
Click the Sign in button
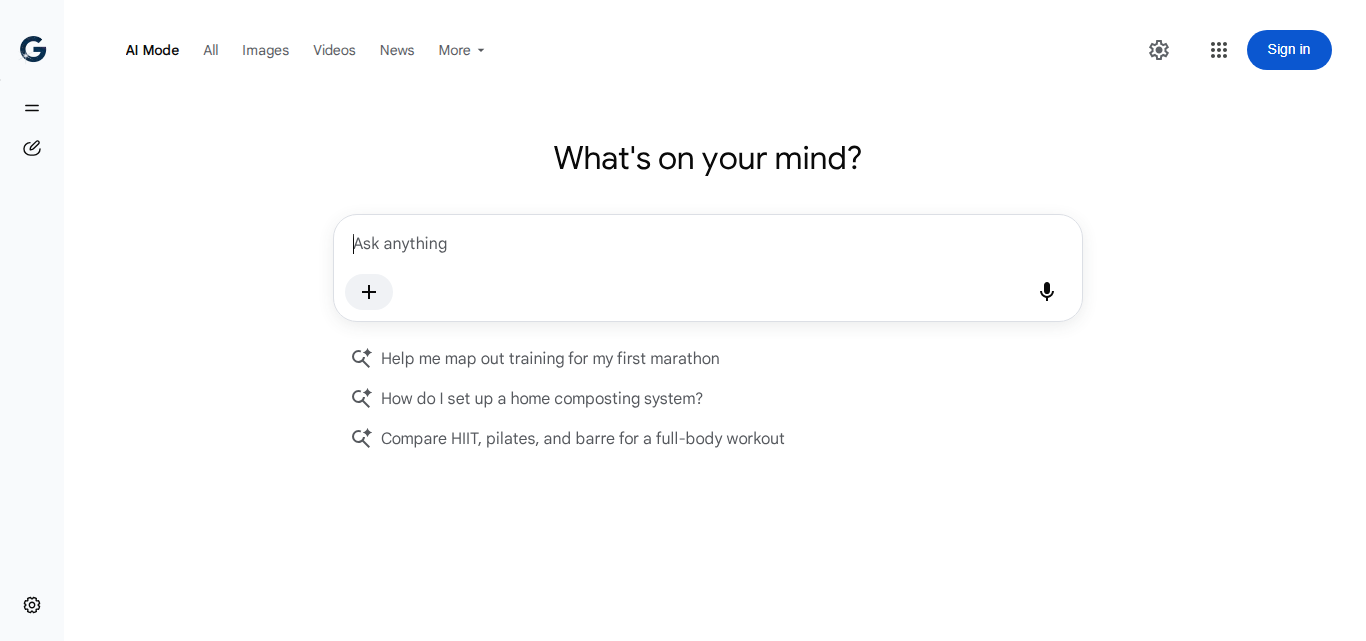pyautogui.click(x=1289, y=50)
